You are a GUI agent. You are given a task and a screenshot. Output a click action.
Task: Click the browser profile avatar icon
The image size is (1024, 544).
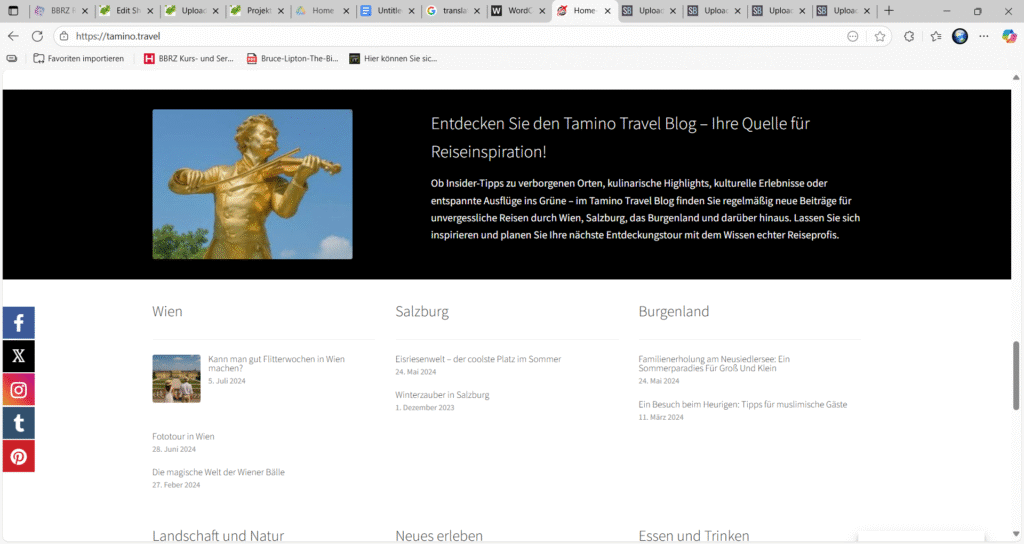960,36
